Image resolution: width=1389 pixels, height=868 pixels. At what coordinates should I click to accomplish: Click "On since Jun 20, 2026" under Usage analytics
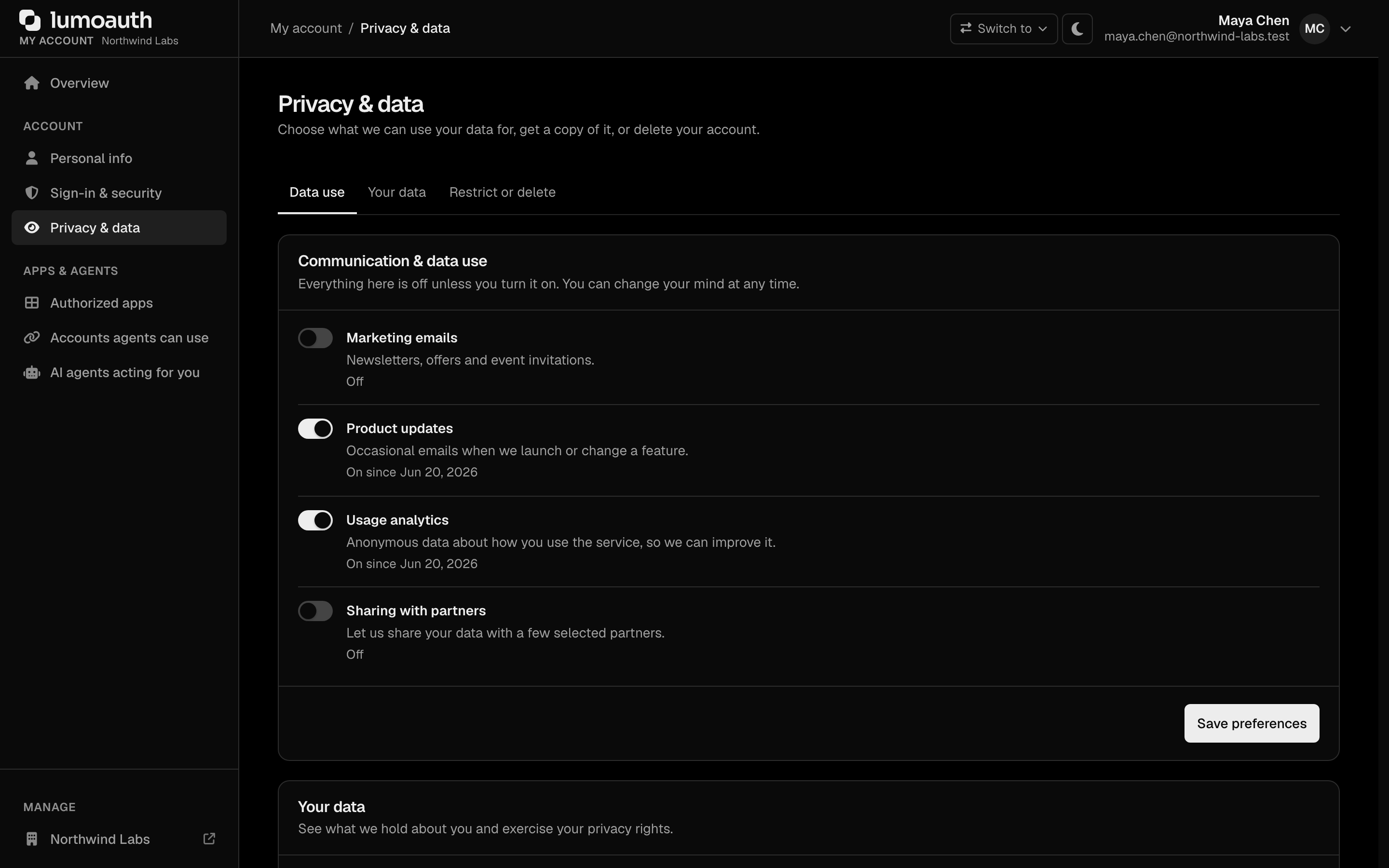point(411,564)
